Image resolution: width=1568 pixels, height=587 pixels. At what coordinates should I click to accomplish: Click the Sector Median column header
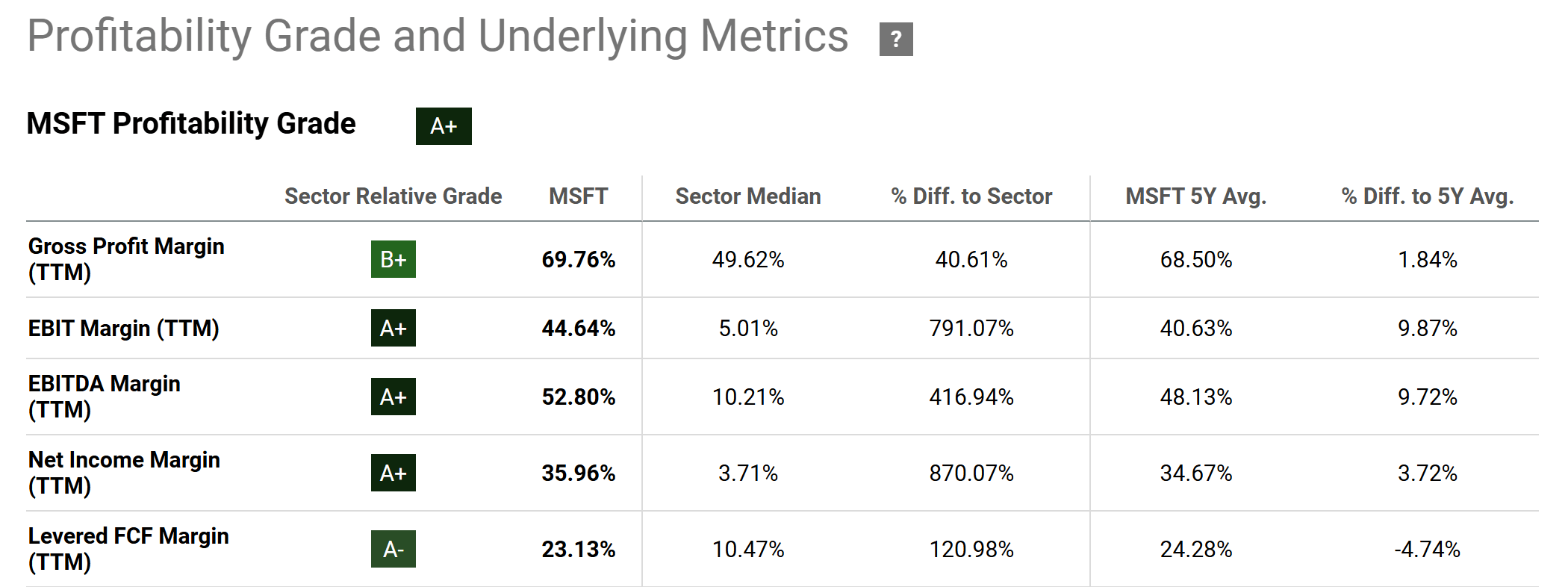[747, 196]
